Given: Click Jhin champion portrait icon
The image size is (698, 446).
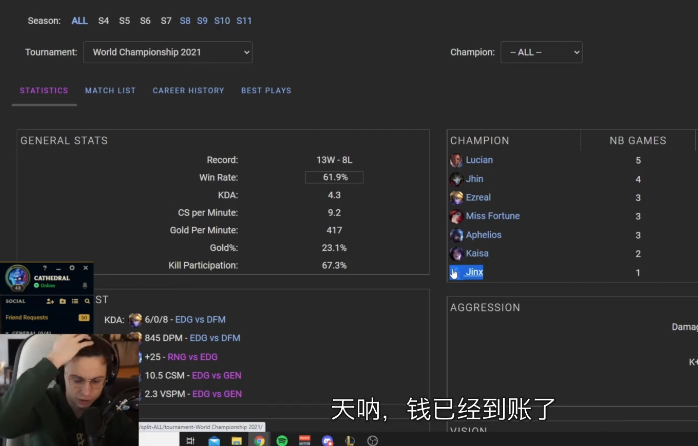Looking at the screenshot, I should tap(456, 179).
